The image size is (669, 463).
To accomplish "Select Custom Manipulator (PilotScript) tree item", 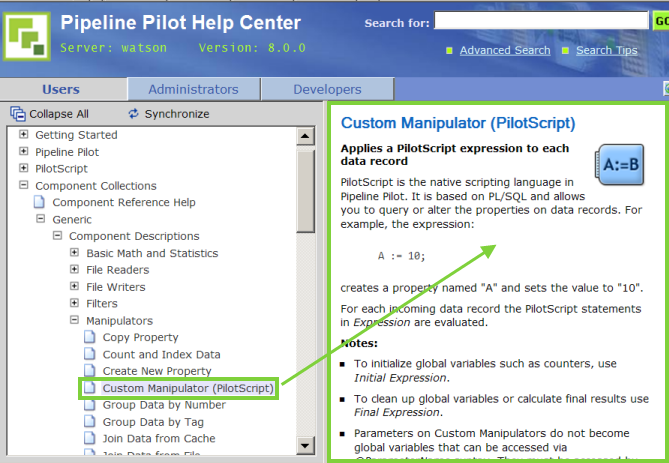I will [187, 388].
